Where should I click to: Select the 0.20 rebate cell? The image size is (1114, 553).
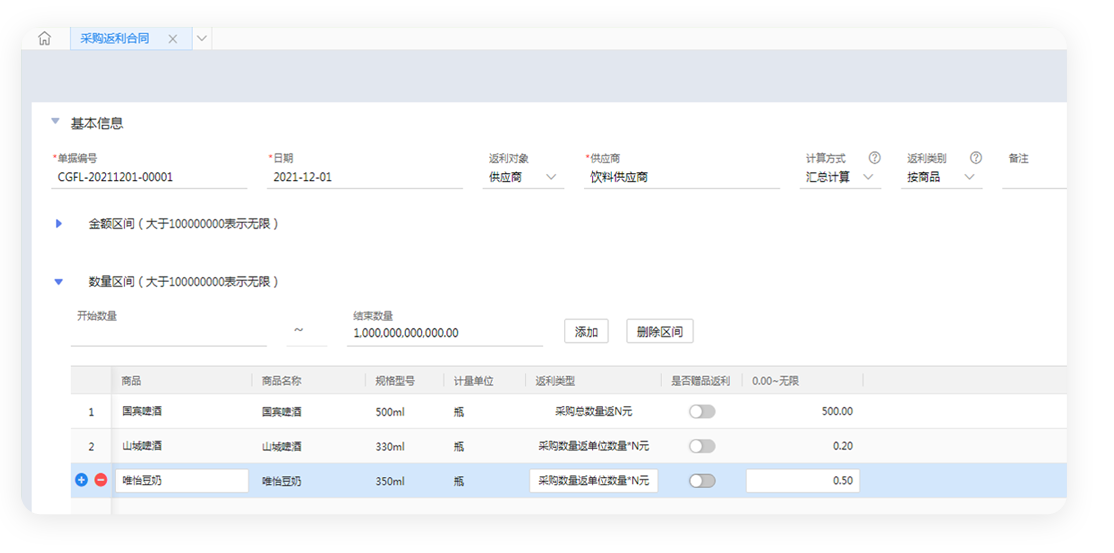point(803,446)
